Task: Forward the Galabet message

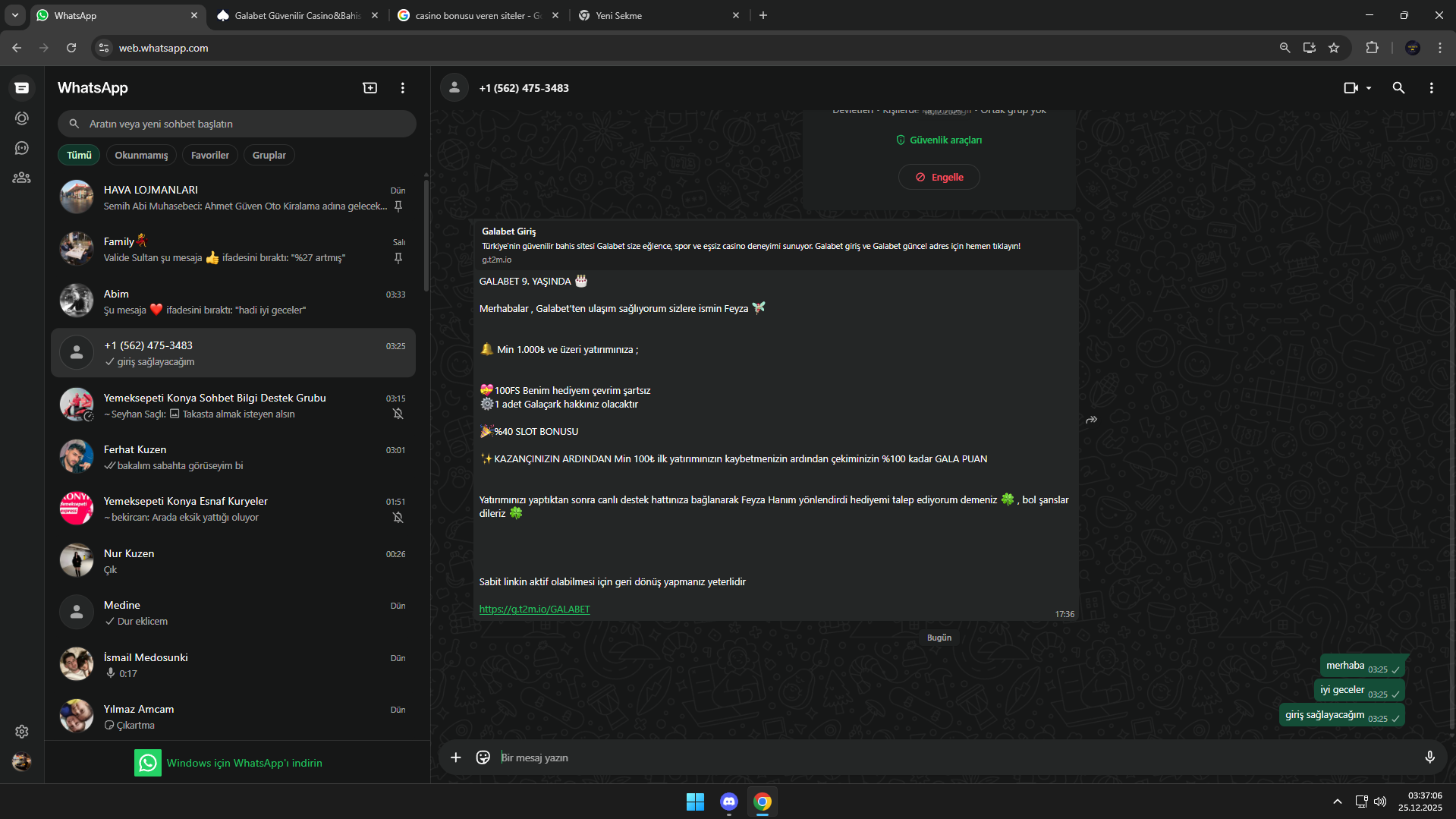Action: click(x=1092, y=420)
